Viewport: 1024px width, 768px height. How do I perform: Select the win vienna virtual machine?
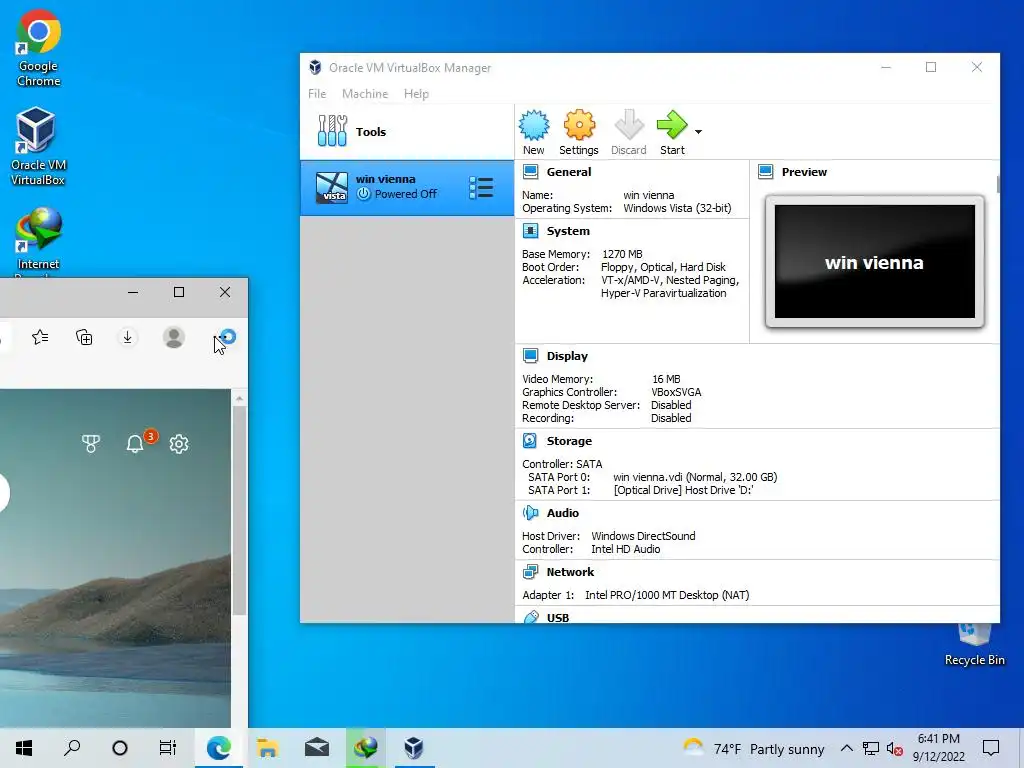tap(407, 187)
